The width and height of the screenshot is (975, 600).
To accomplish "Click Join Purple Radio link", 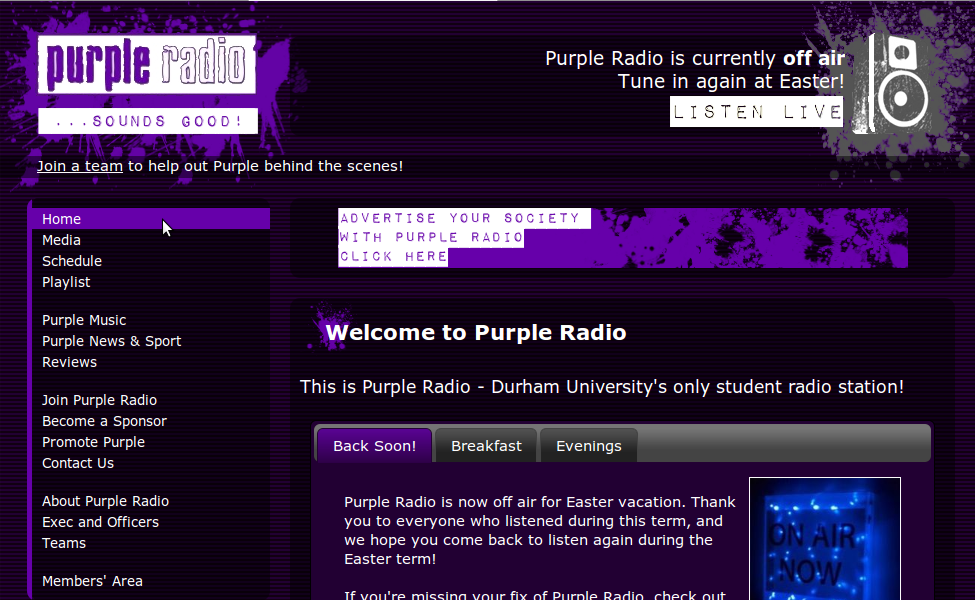I will [x=99, y=400].
